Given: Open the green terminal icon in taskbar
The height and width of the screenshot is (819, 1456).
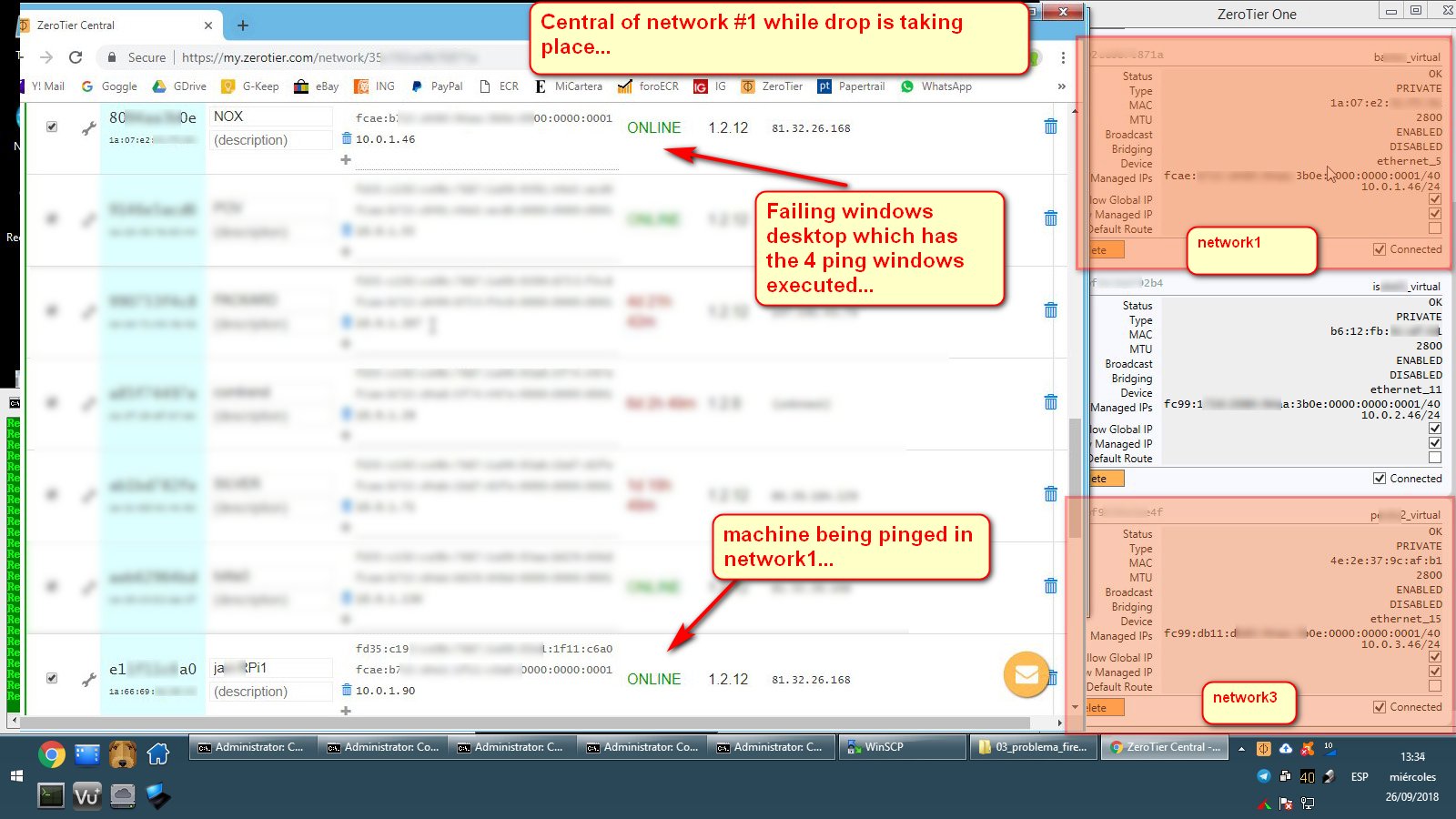Looking at the screenshot, I should (x=52, y=796).
